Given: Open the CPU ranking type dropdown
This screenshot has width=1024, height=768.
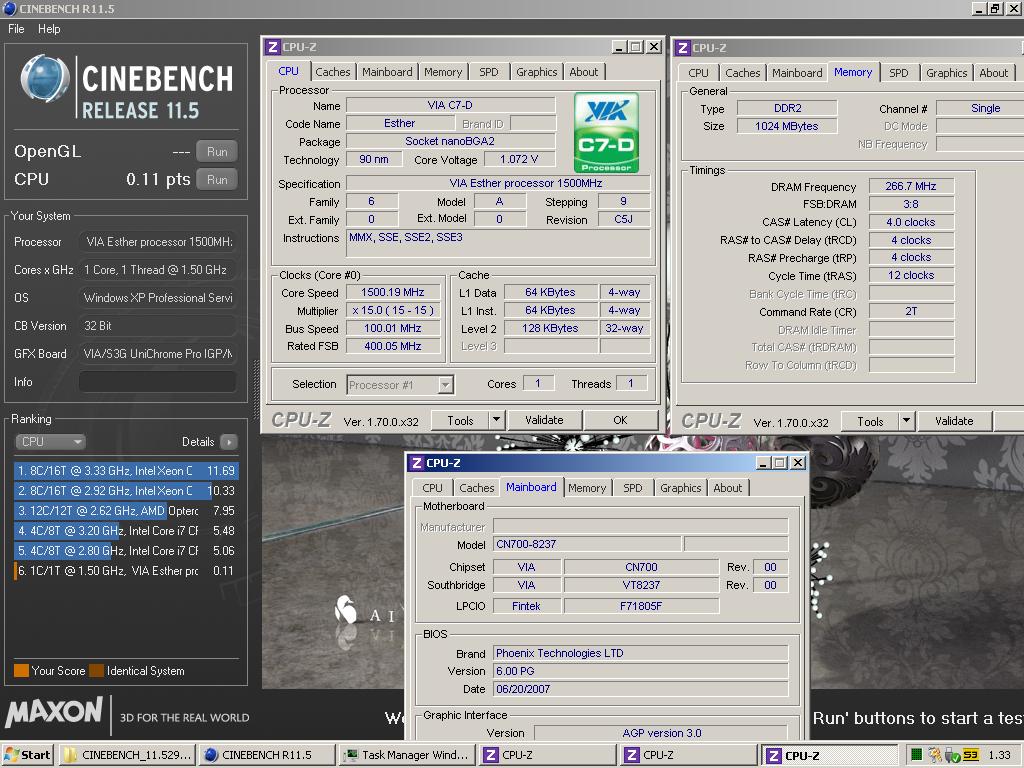Looking at the screenshot, I should point(50,442).
